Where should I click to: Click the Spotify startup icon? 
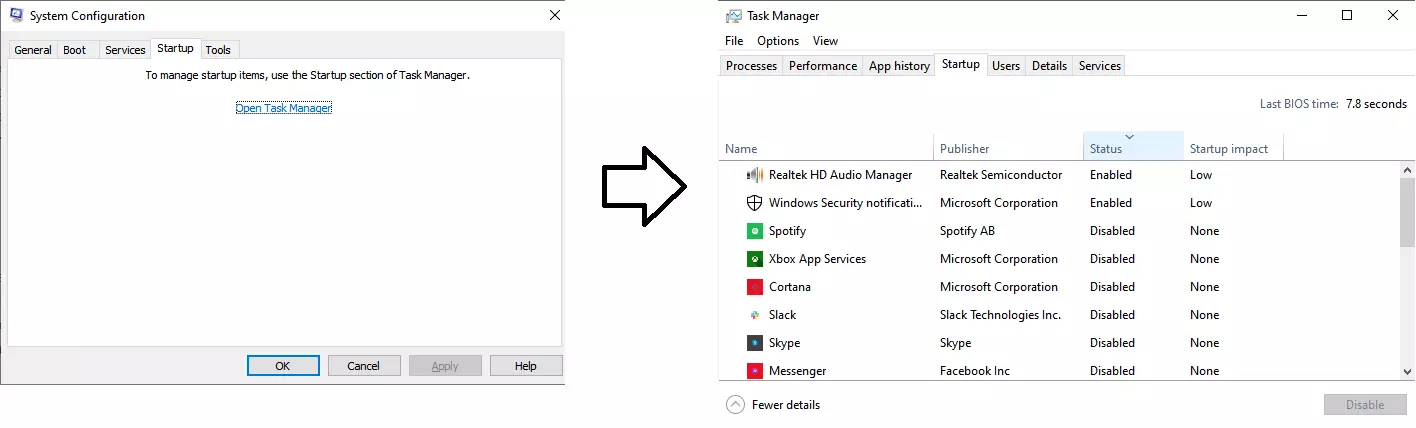(x=755, y=231)
